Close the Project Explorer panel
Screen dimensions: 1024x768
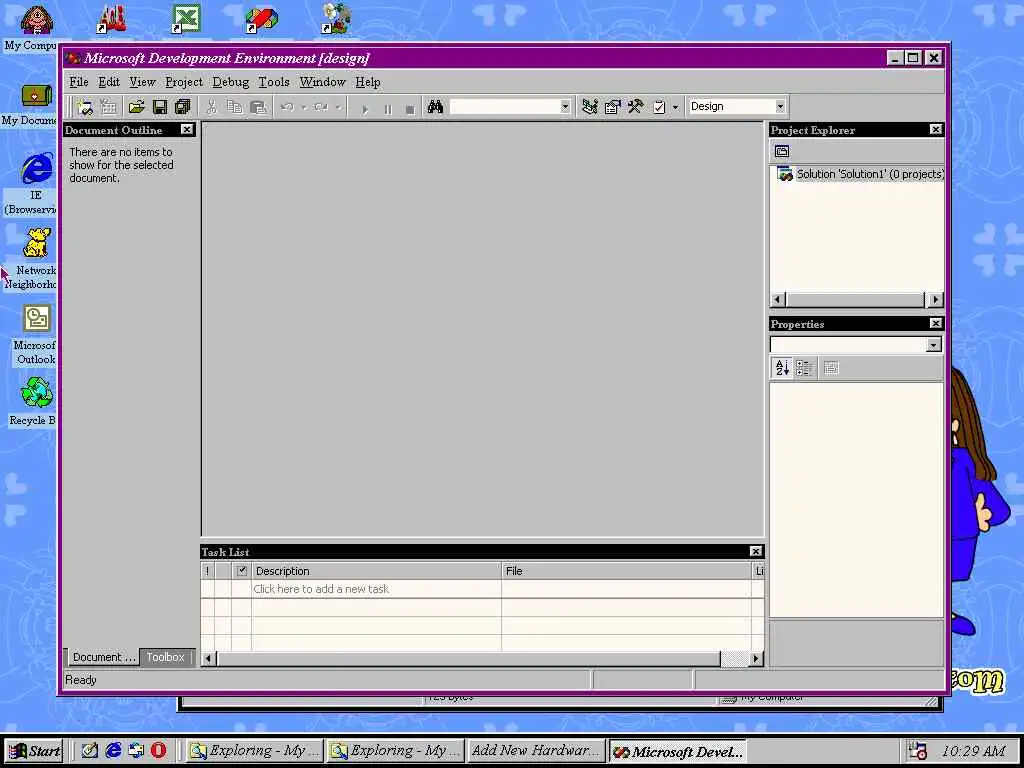point(936,130)
